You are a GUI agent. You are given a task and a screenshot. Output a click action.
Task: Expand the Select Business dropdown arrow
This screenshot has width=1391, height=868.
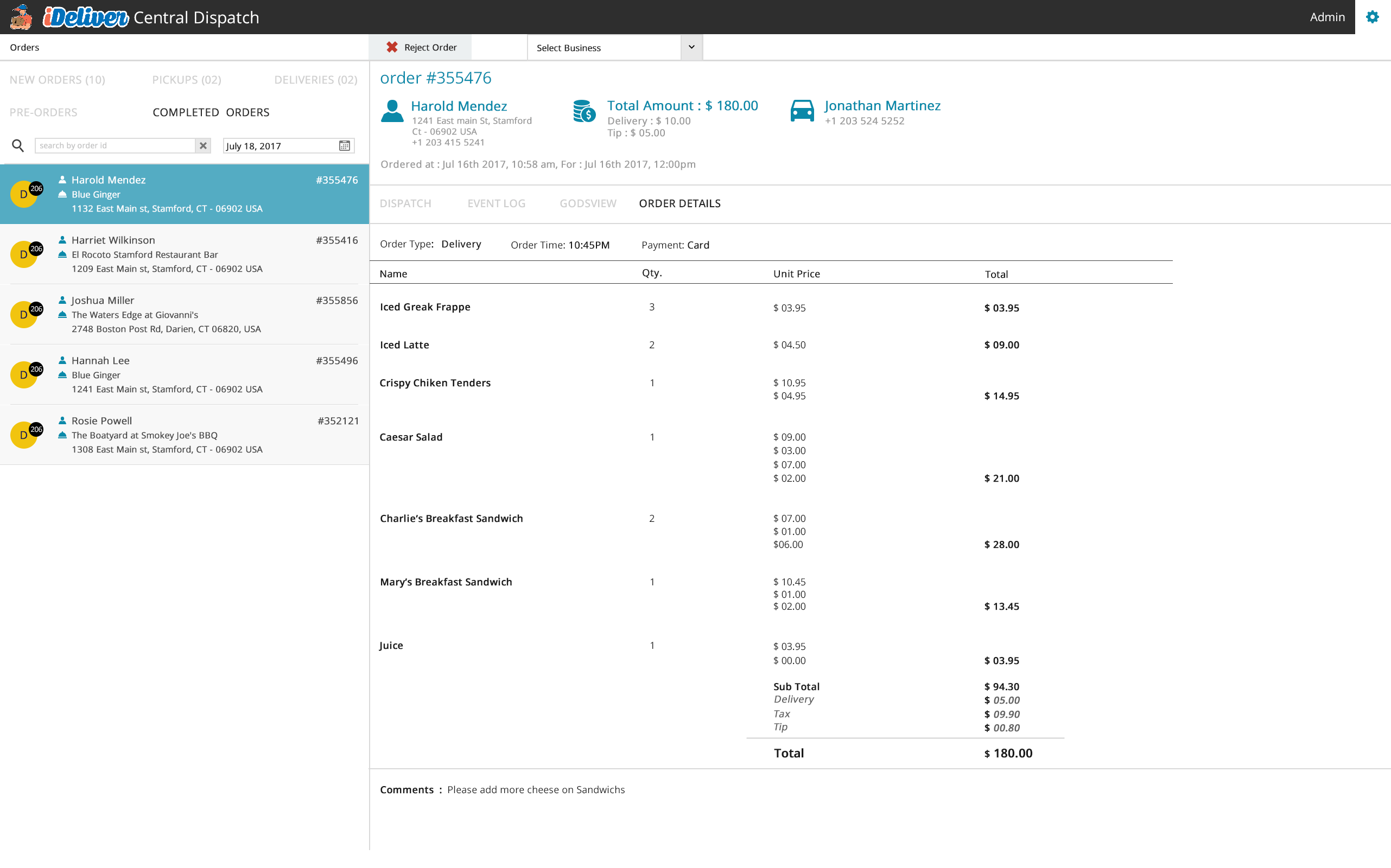coord(691,47)
